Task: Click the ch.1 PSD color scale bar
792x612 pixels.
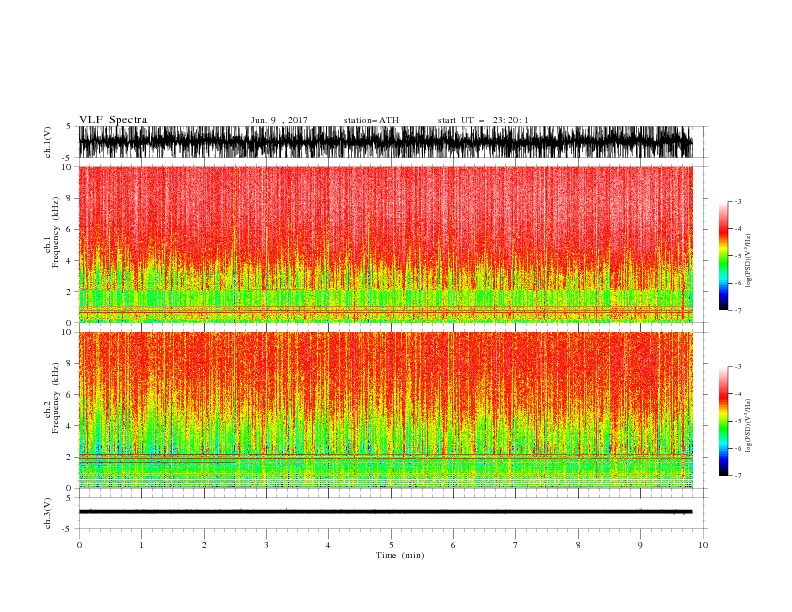Action: pyautogui.click(x=723, y=255)
